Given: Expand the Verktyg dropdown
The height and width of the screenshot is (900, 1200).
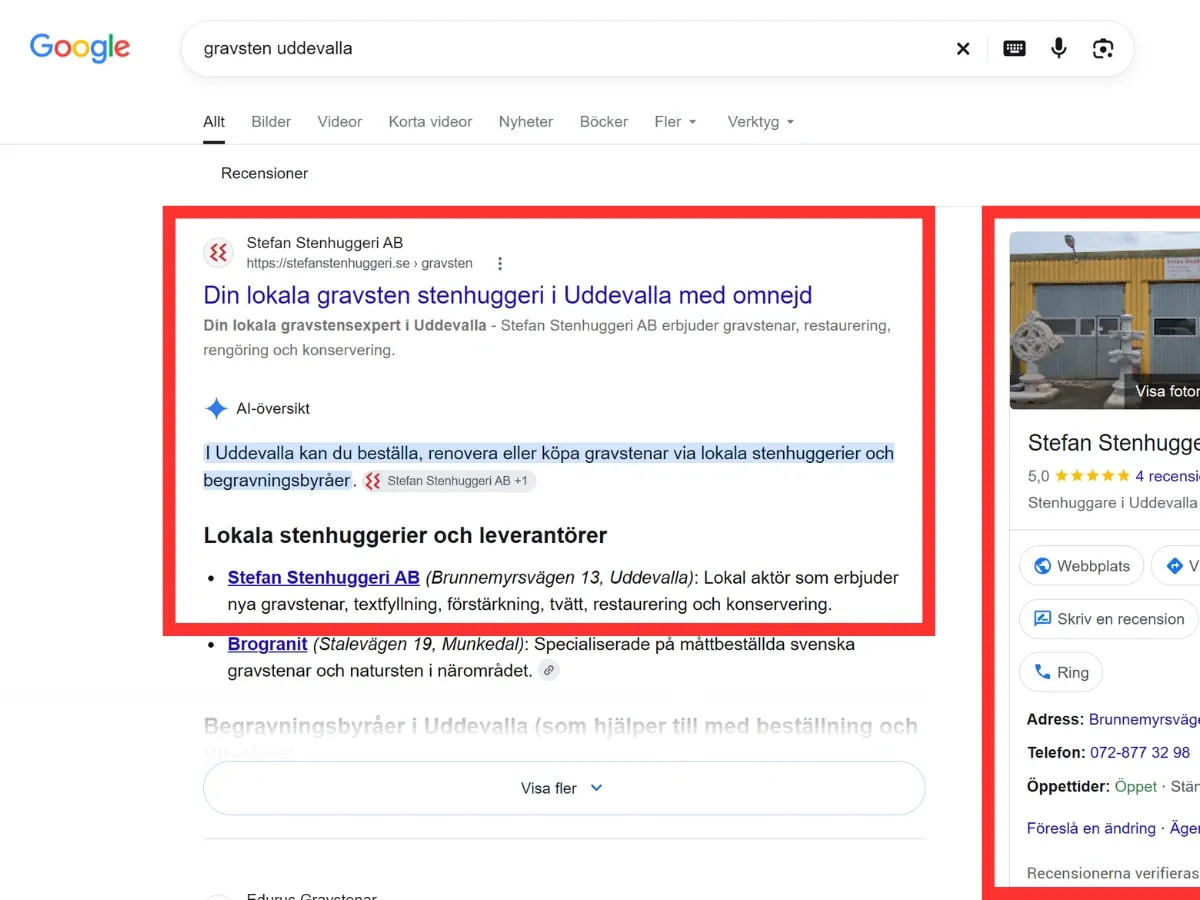Looking at the screenshot, I should pyautogui.click(x=761, y=122).
